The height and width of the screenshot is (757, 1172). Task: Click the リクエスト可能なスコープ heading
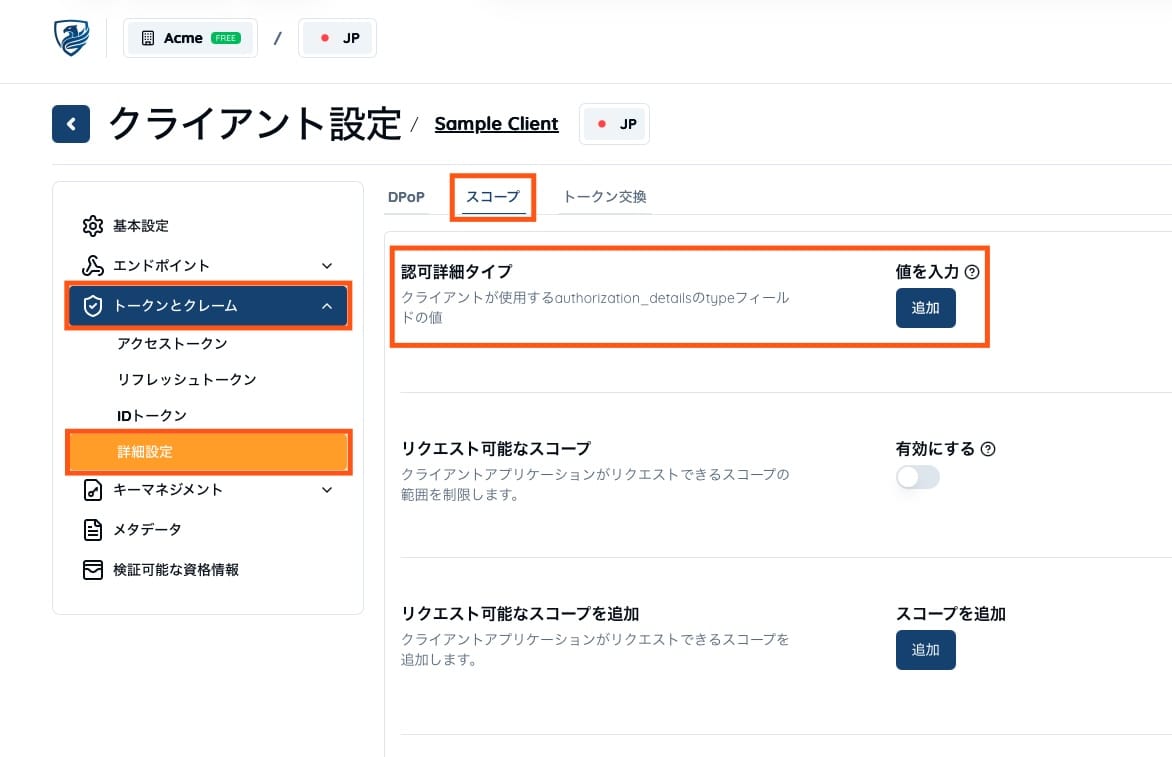tap(496, 448)
